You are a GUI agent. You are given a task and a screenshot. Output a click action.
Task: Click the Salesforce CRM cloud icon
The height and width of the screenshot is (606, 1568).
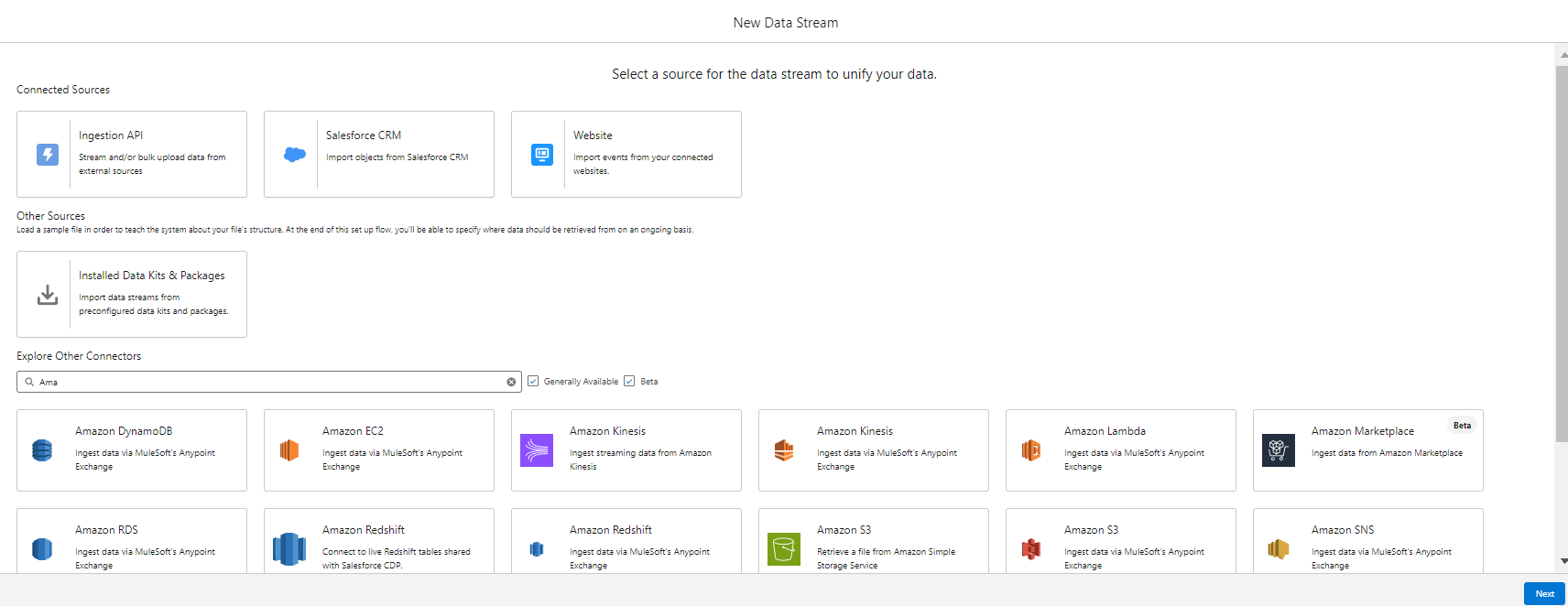[x=295, y=155]
